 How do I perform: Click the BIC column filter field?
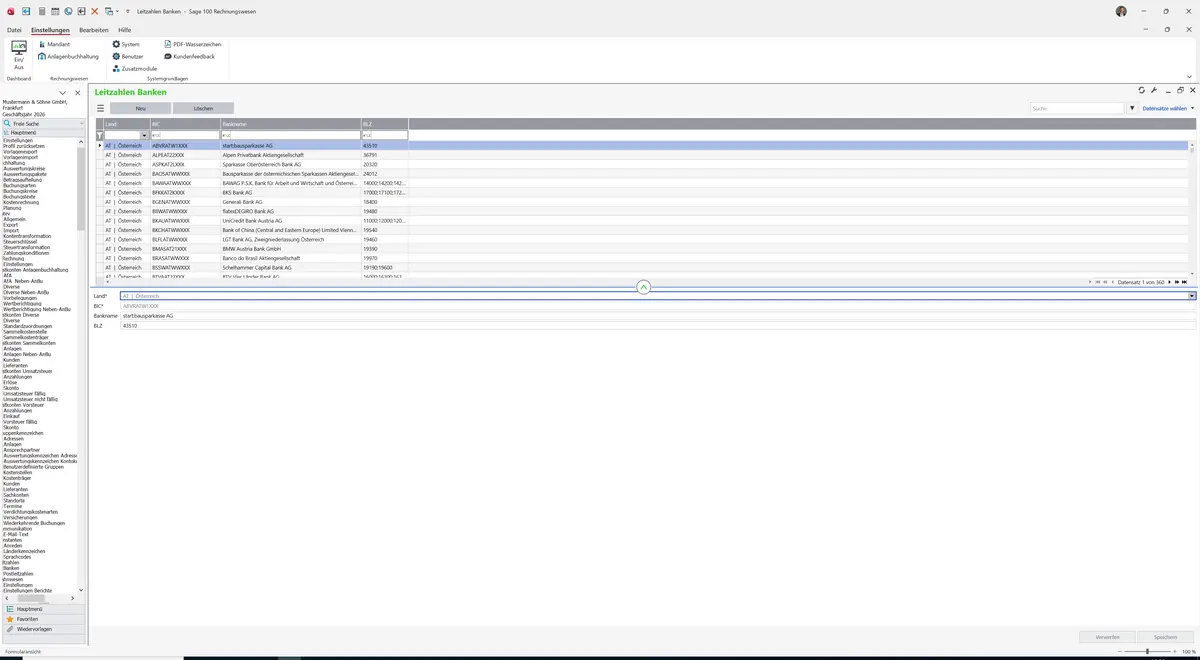[185, 135]
